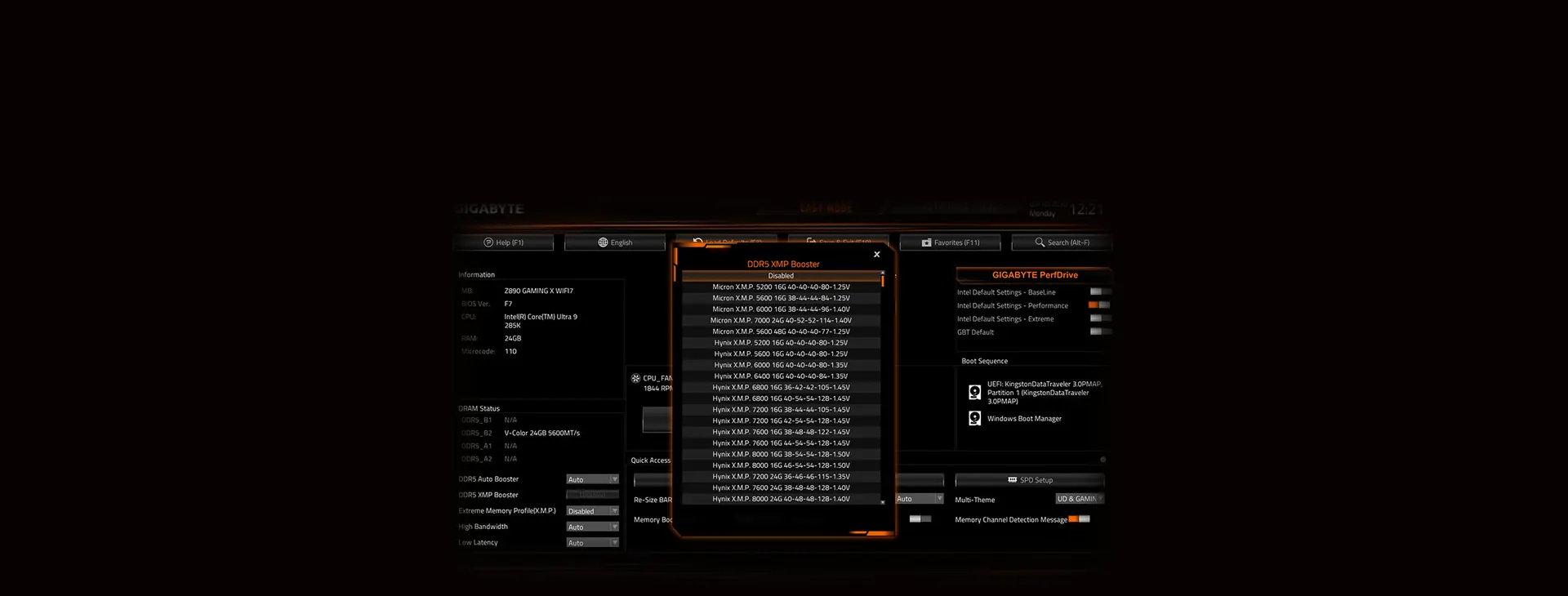This screenshot has height=596, width=1568.
Task: Open Help (F1) from the top bar
Action: (503, 242)
